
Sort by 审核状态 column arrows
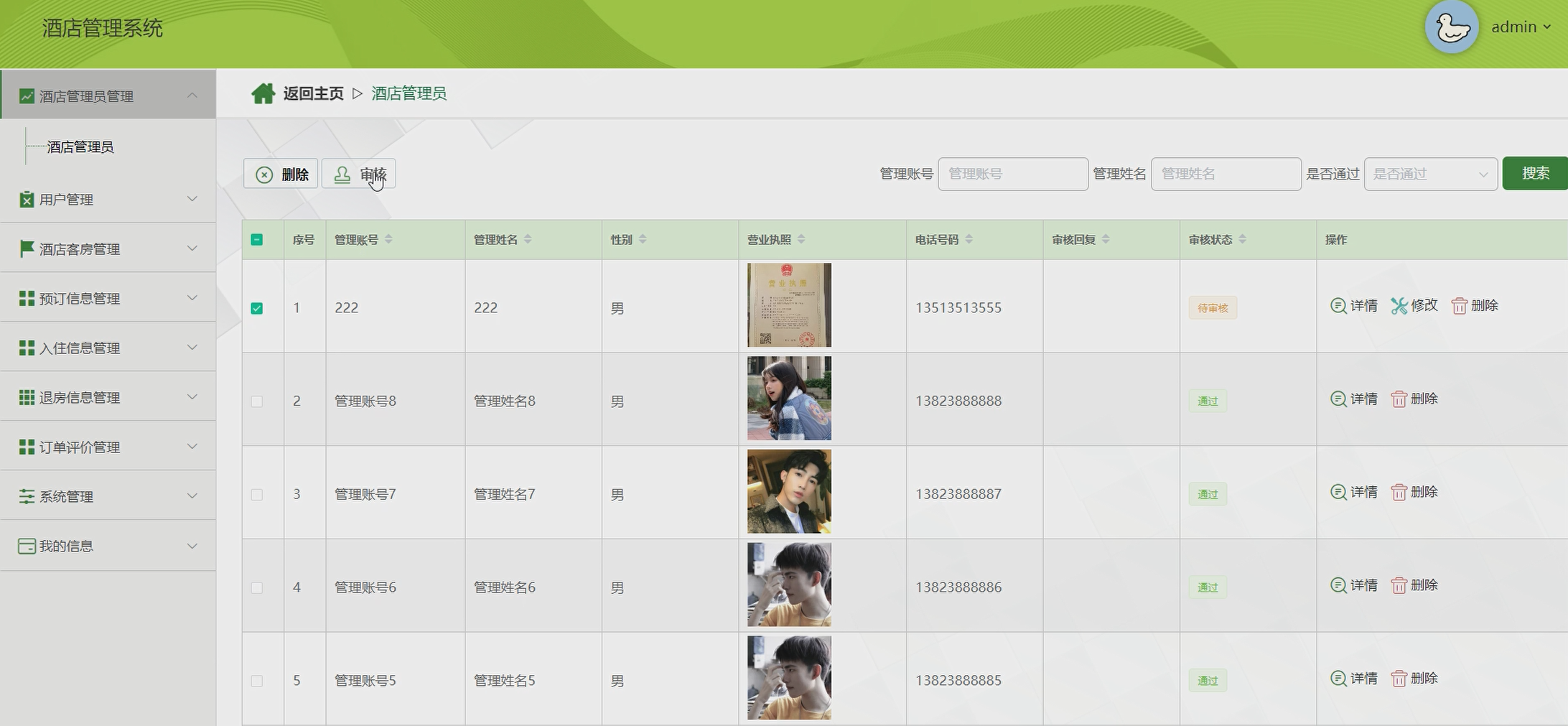click(1242, 239)
